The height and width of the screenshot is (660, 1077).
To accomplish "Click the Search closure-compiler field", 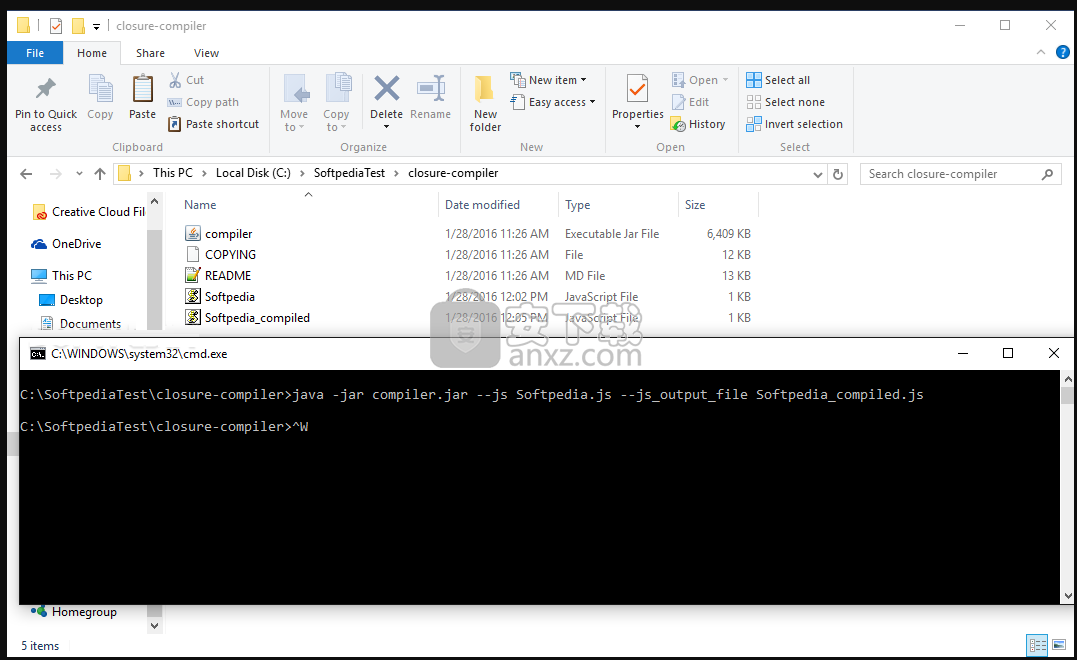I will (960, 174).
